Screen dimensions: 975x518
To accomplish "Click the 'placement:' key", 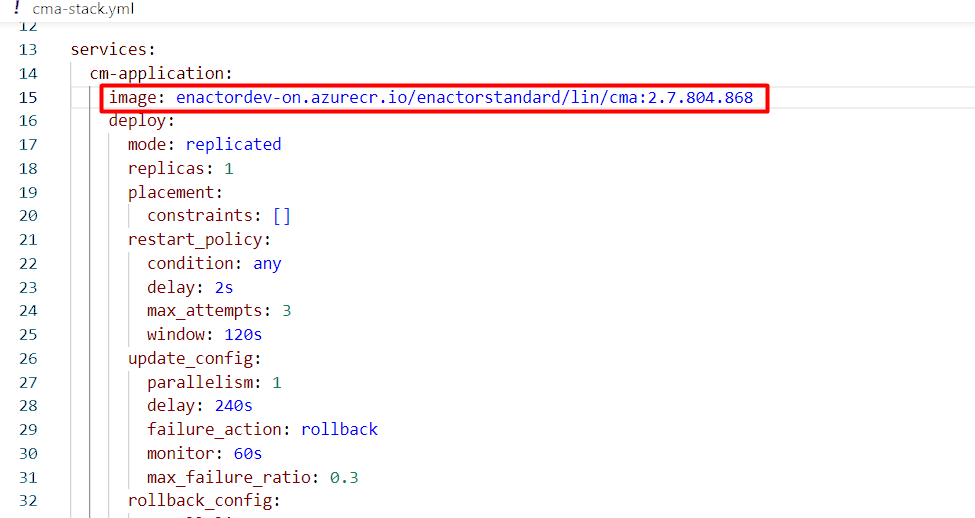I will 175,192.
